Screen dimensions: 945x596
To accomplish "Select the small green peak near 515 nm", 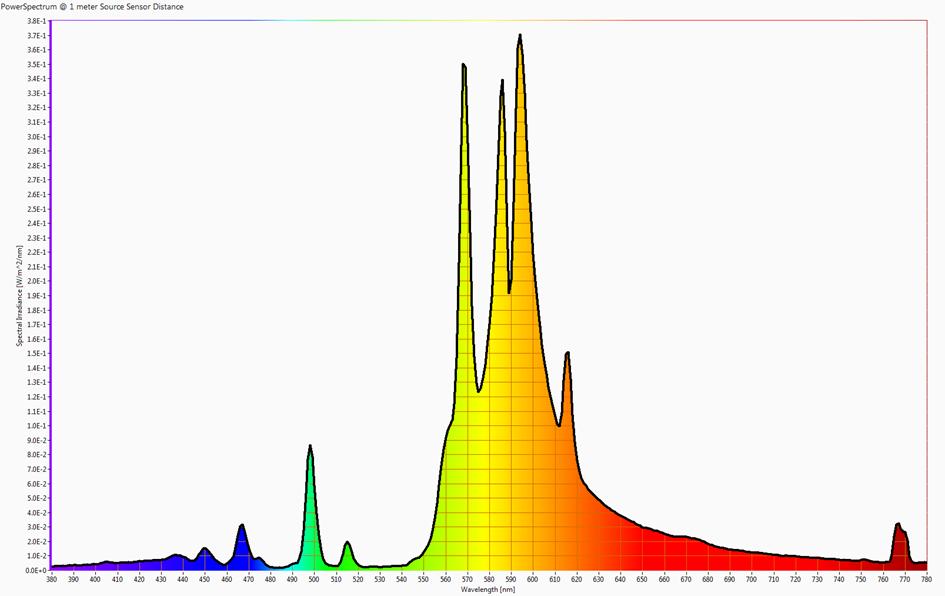I will tap(347, 544).
